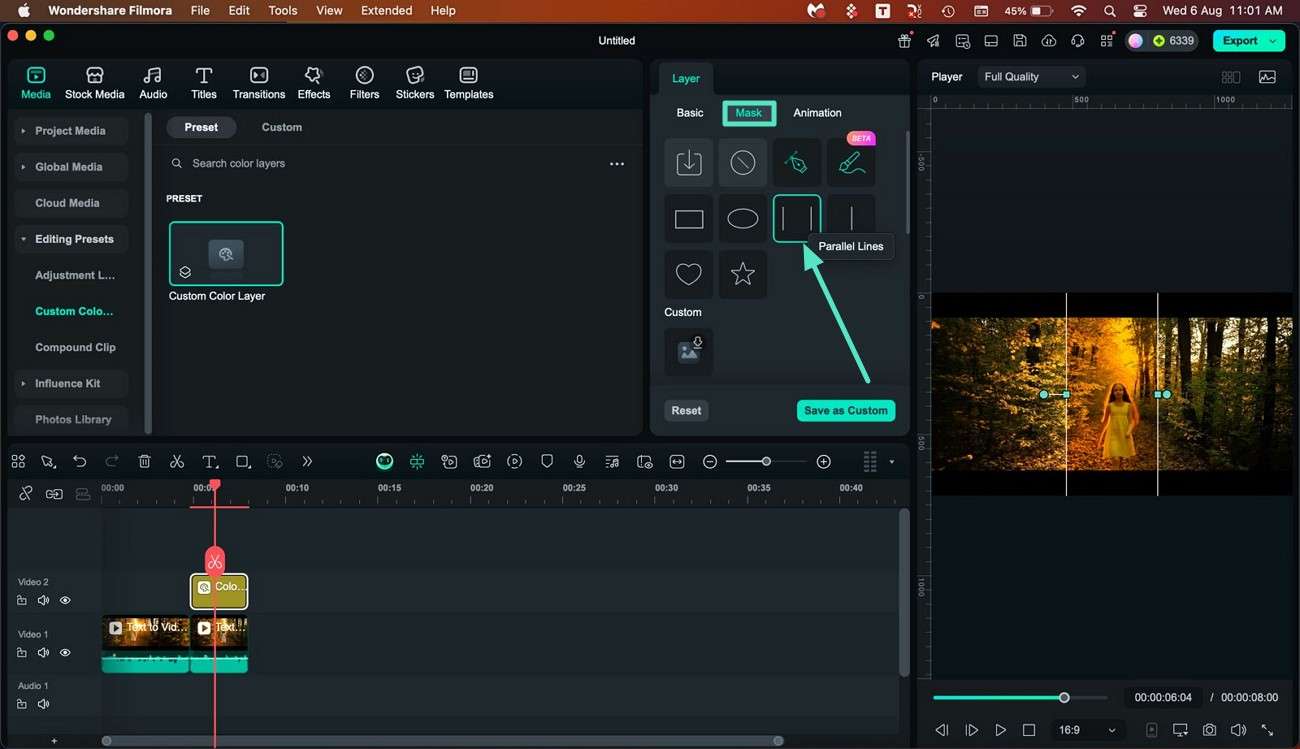The image size is (1300, 749).
Task: Zoom in timeline with plus button
Action: click(x=824, y=461)
